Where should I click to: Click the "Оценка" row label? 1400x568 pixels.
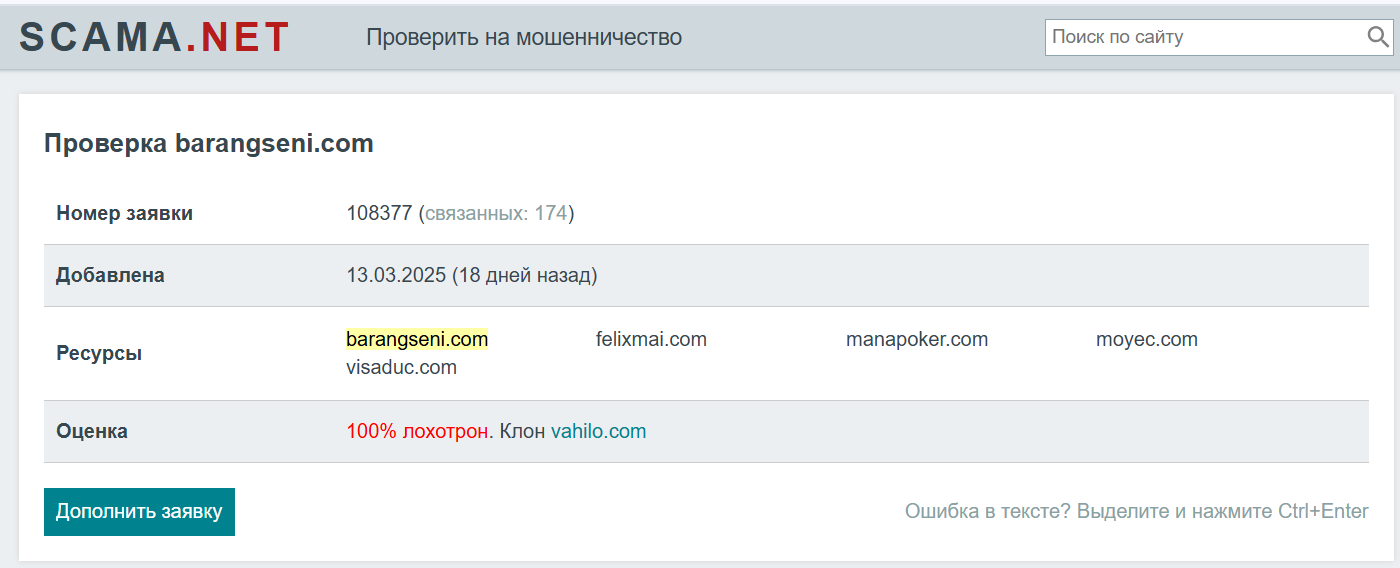(92, 432)
